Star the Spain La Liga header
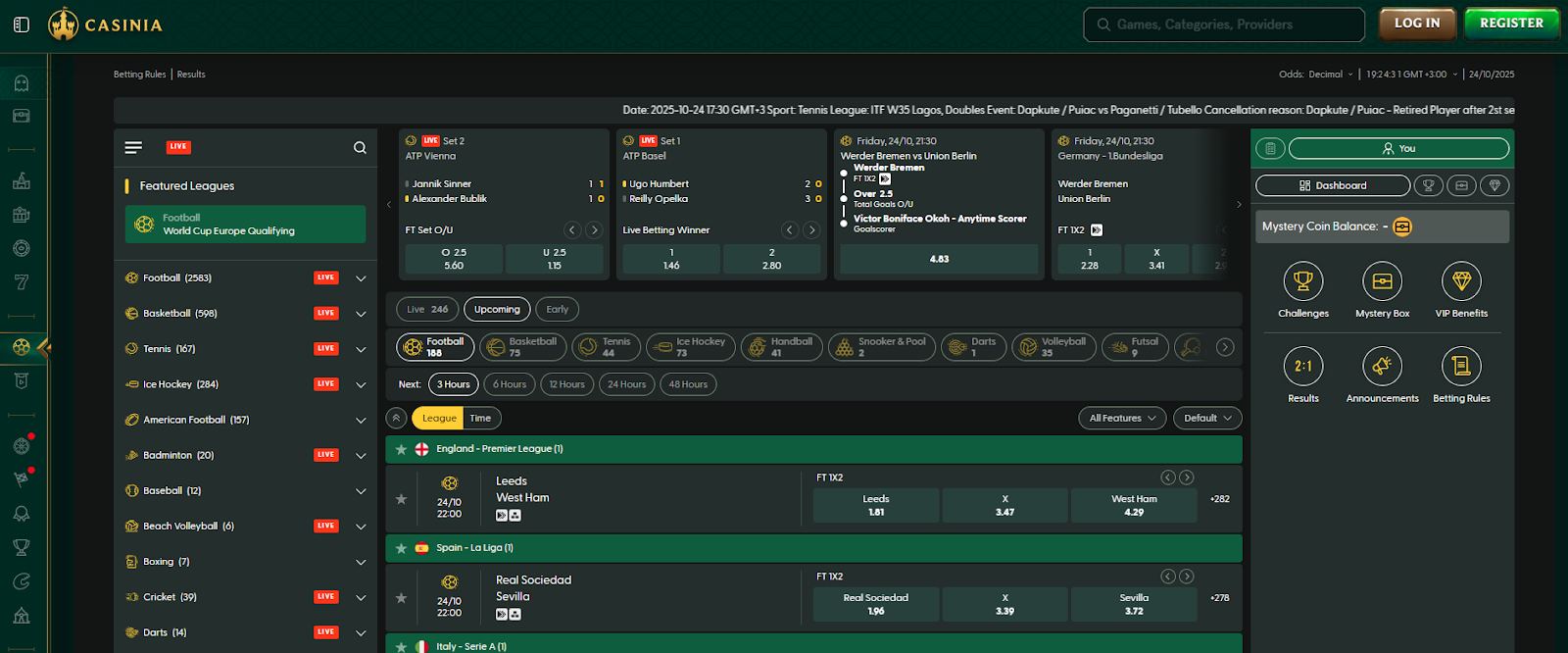Viewport: 1568px width, 653px height. click(401, 548)
